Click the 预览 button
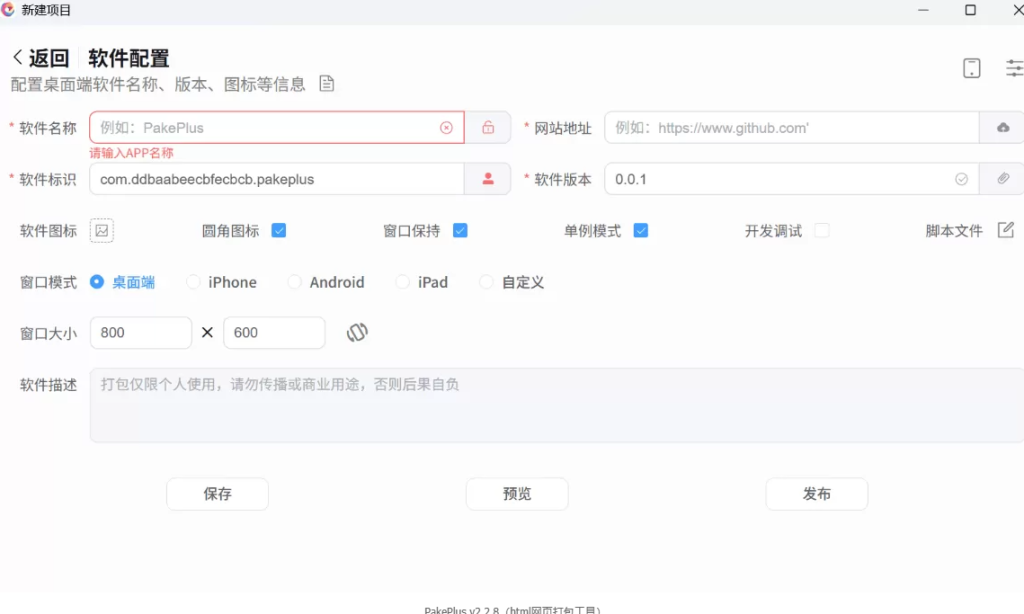1024x614 pixels. (x=517, y=494)
